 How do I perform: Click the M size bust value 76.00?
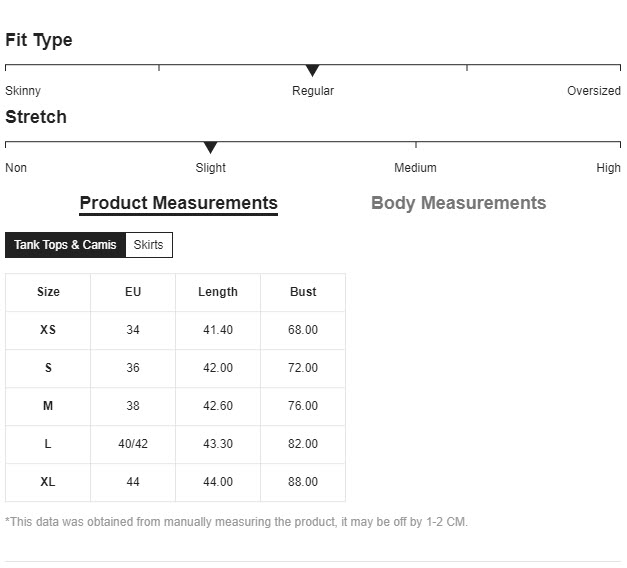click(303, 406)
